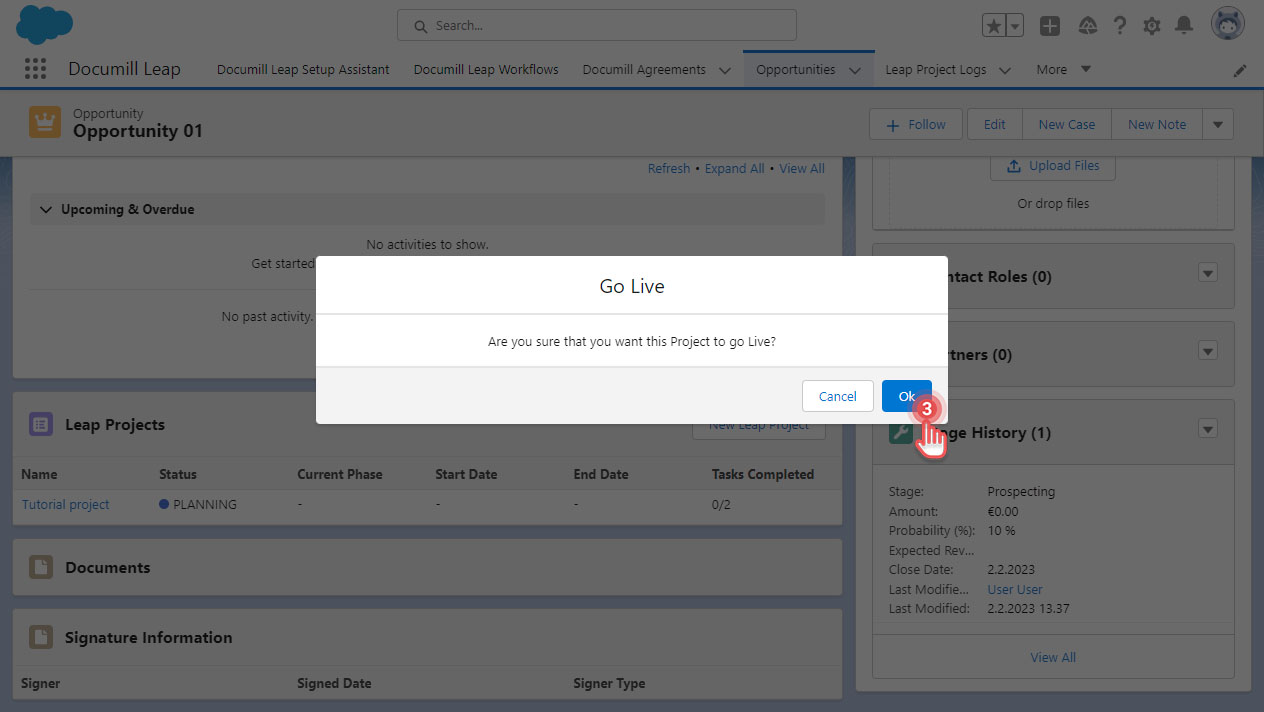This screenshot has width=1264, height=712.
Task: Open the Tutorial project link
Action: (65, 504)
